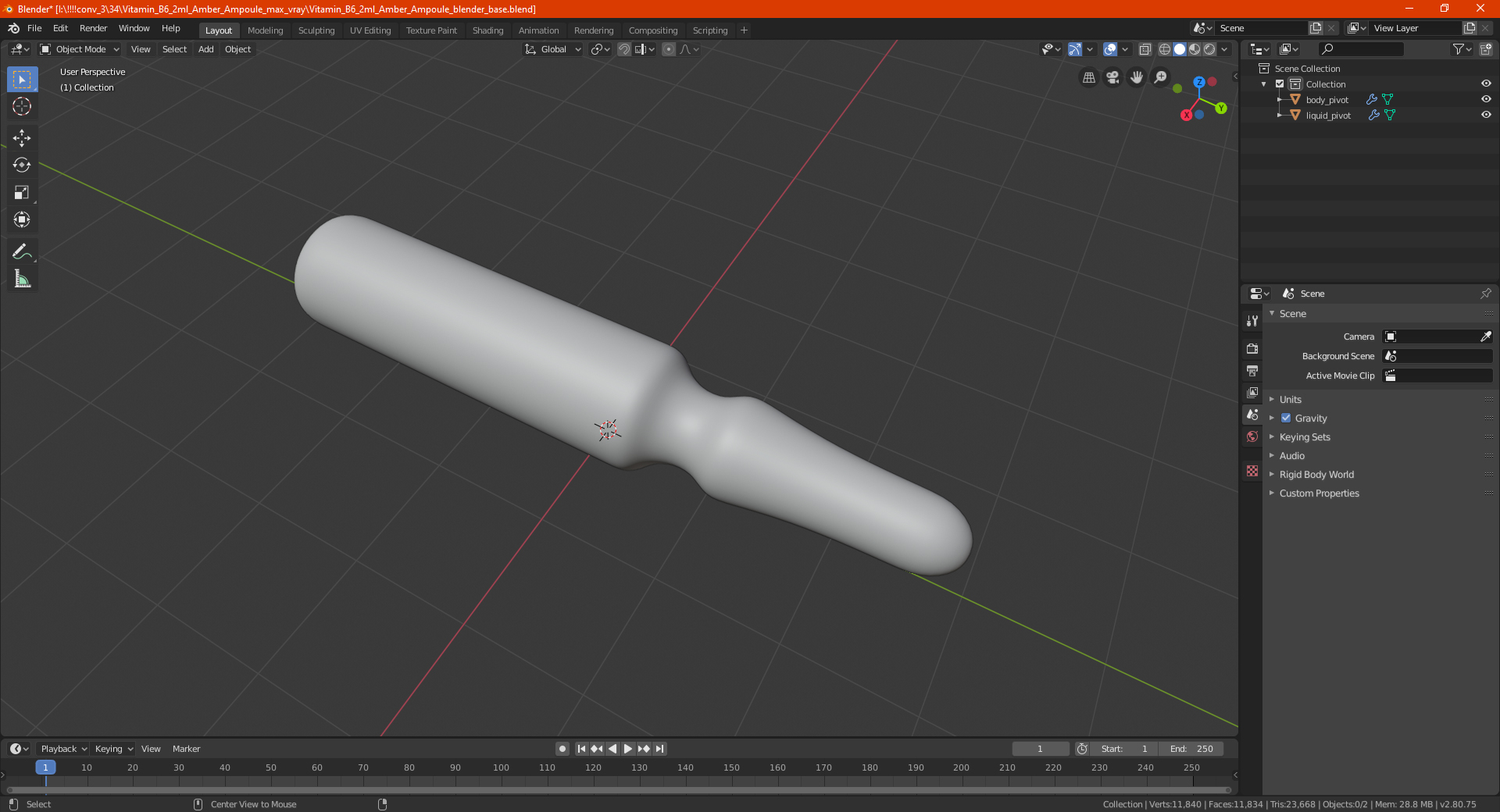Viewport: 1500px width, 812px height.
Task: Switch to rendered shading mode
Action: [x=1209, y=49]
